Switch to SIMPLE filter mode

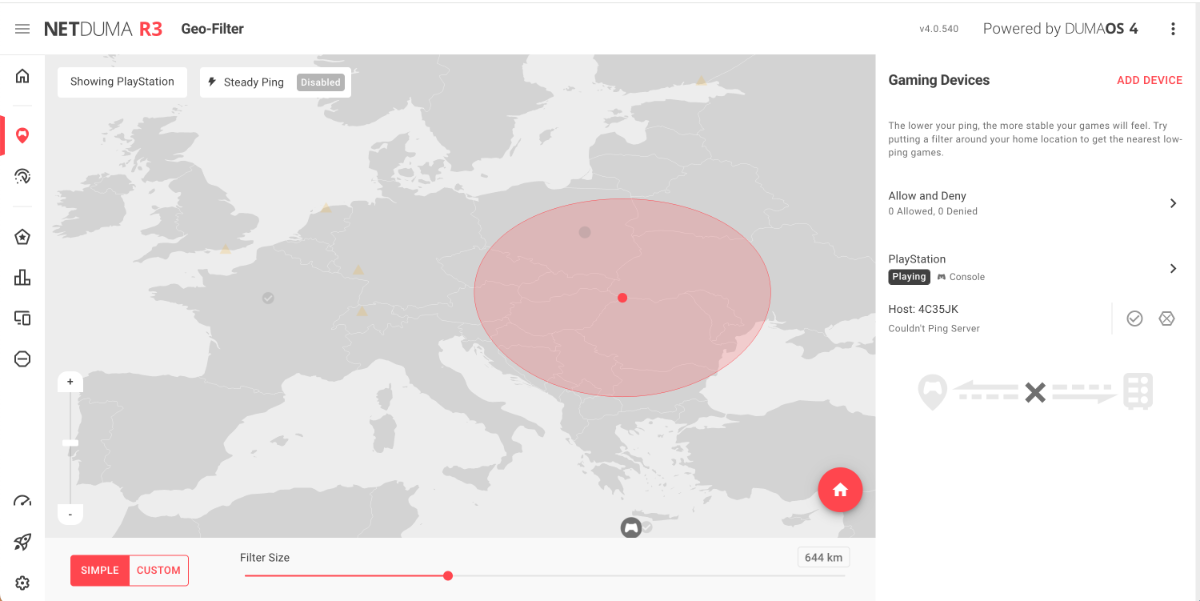[x=100, y=570]
